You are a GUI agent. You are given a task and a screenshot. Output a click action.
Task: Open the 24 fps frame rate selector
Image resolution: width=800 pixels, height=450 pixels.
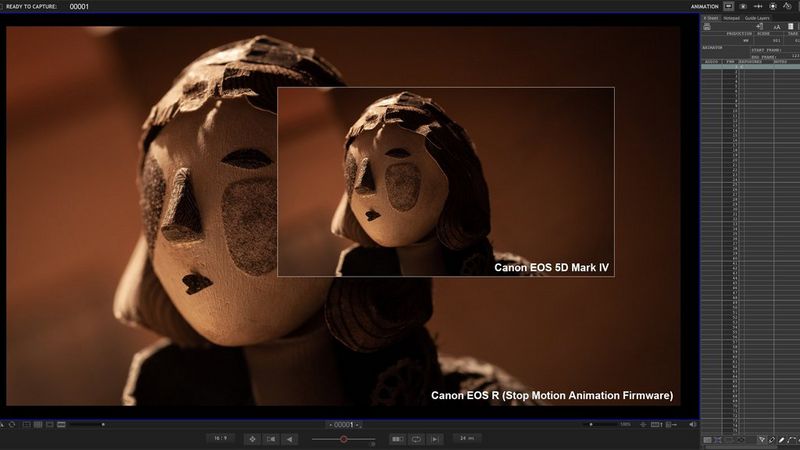tap(467, 438)
